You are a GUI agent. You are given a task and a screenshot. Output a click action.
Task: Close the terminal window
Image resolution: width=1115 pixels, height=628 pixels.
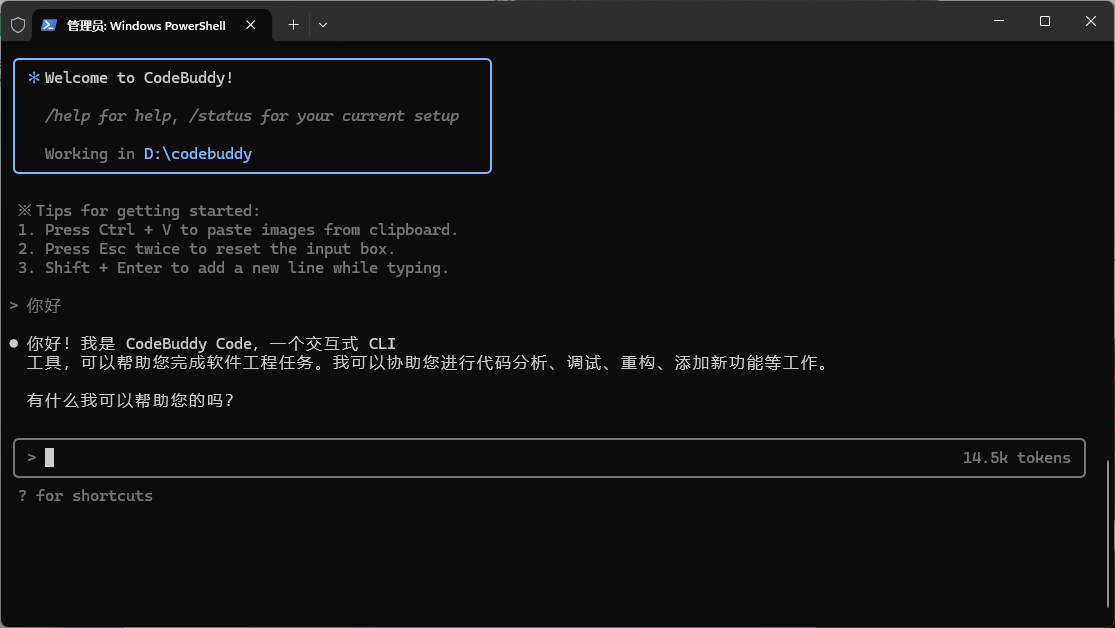click(1090, 21)
